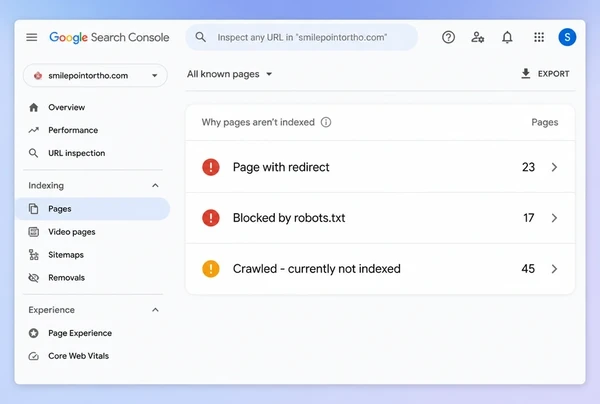The image size is (600, 404).
Task: Click the count 45 in crawled row
Action: point(528,269)
